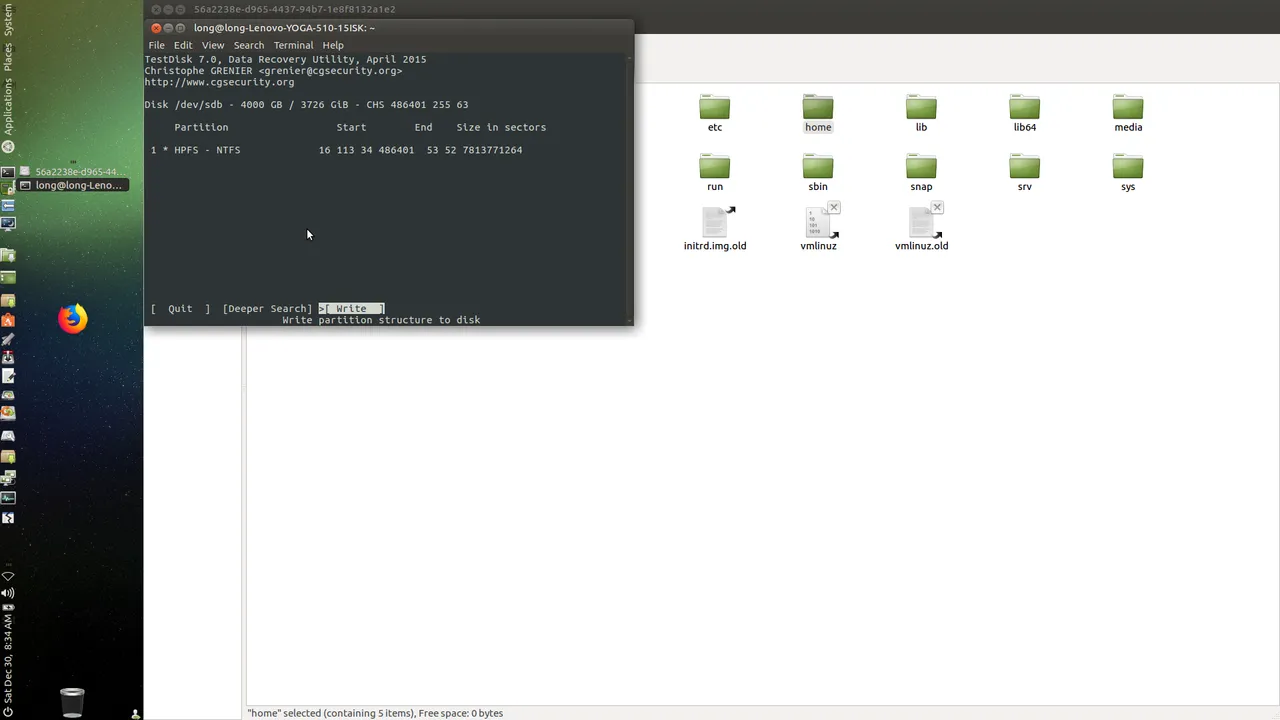Launch Firefox from the desktop
1280x720 pixels.
(x=72, y=319)
